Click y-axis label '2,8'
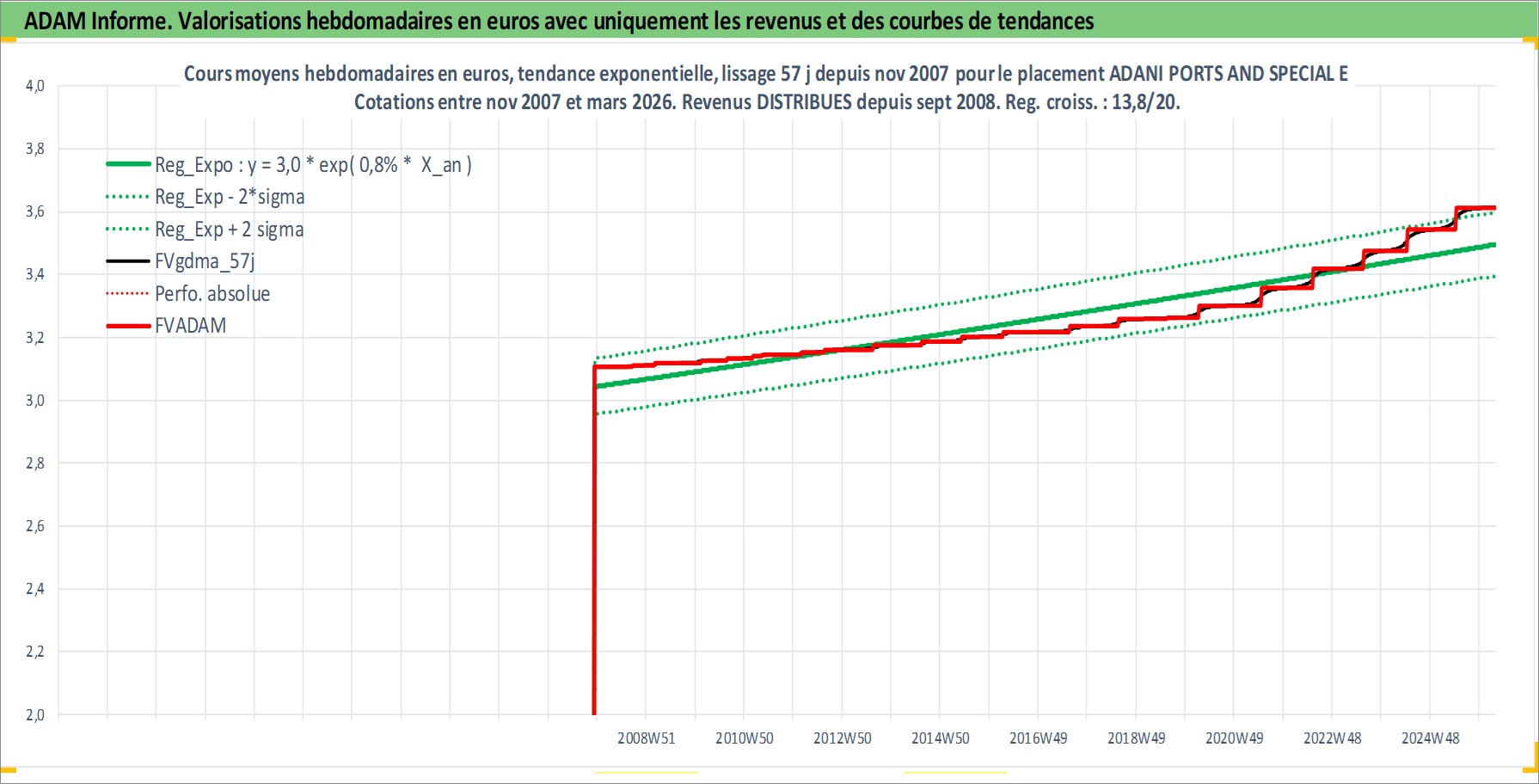The height and width of the screenshot is (784, 1539). pos(35,463)
